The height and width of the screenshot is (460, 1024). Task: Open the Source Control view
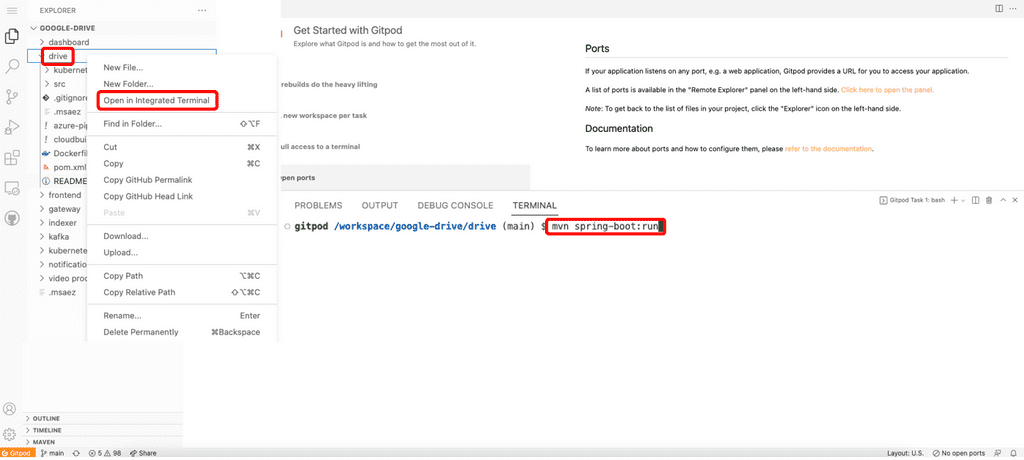click(12, 97)
